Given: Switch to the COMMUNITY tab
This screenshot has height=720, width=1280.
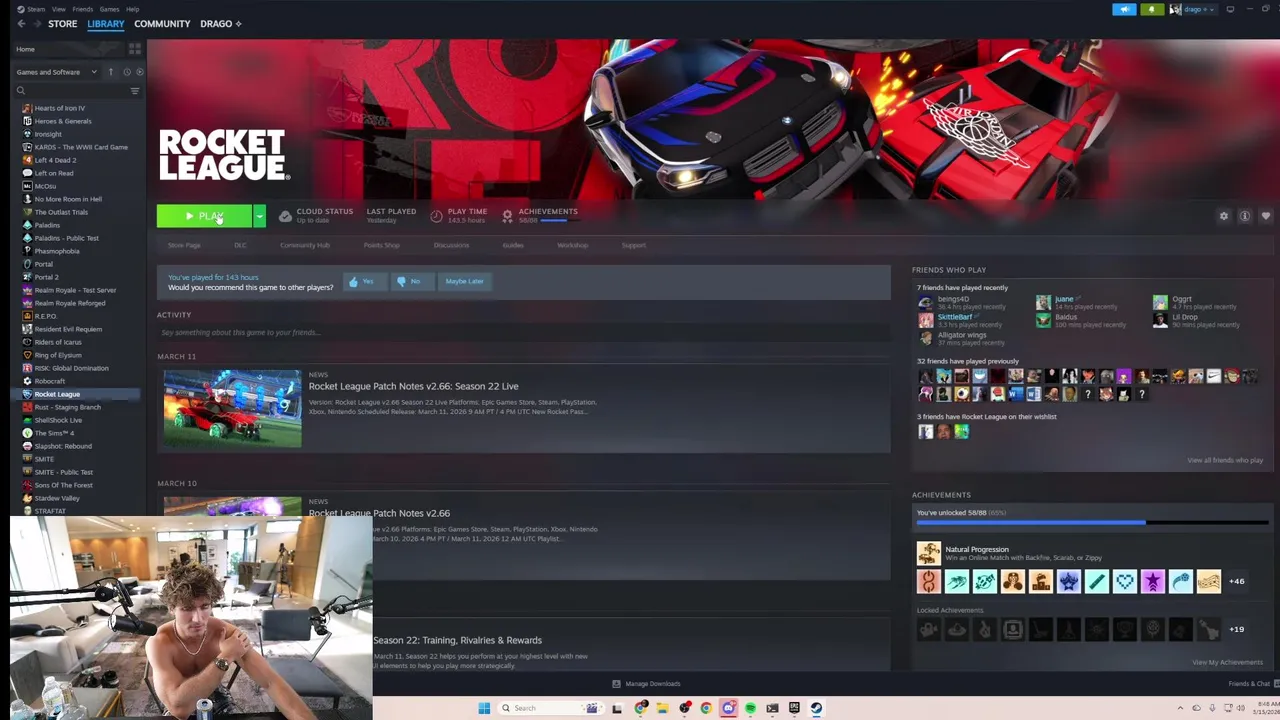Looking at the screenshot, I should click(162, 24).
